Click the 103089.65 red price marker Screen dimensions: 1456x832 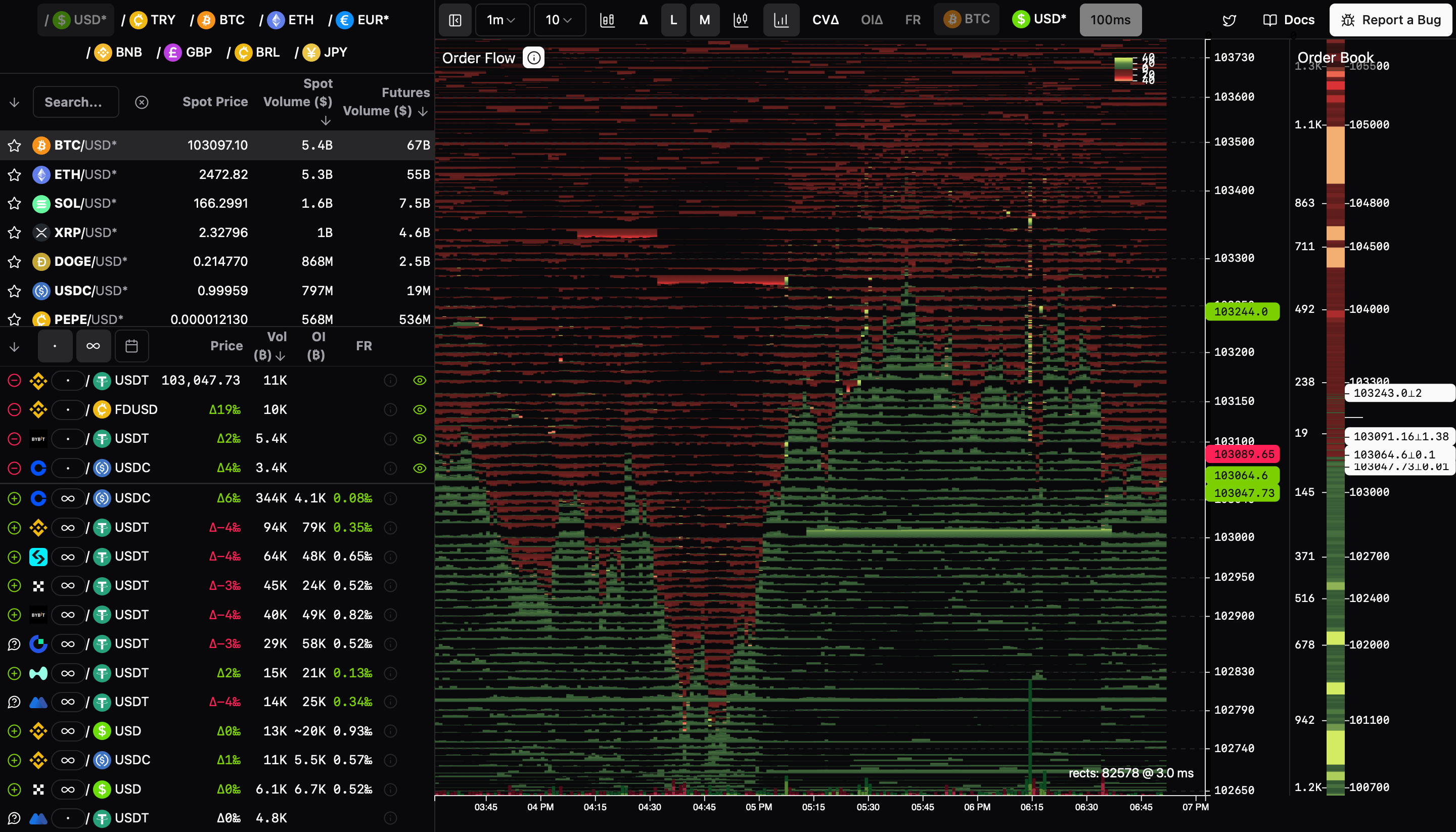tap(1242, 454)
